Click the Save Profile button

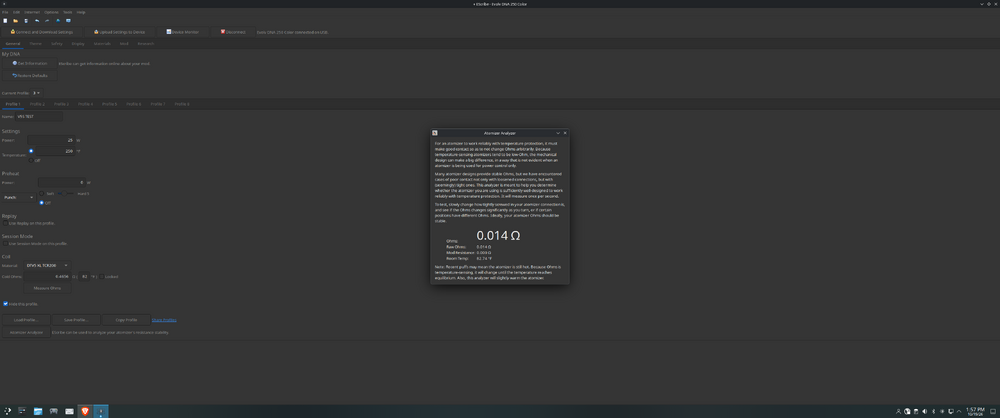coord(76,320)
